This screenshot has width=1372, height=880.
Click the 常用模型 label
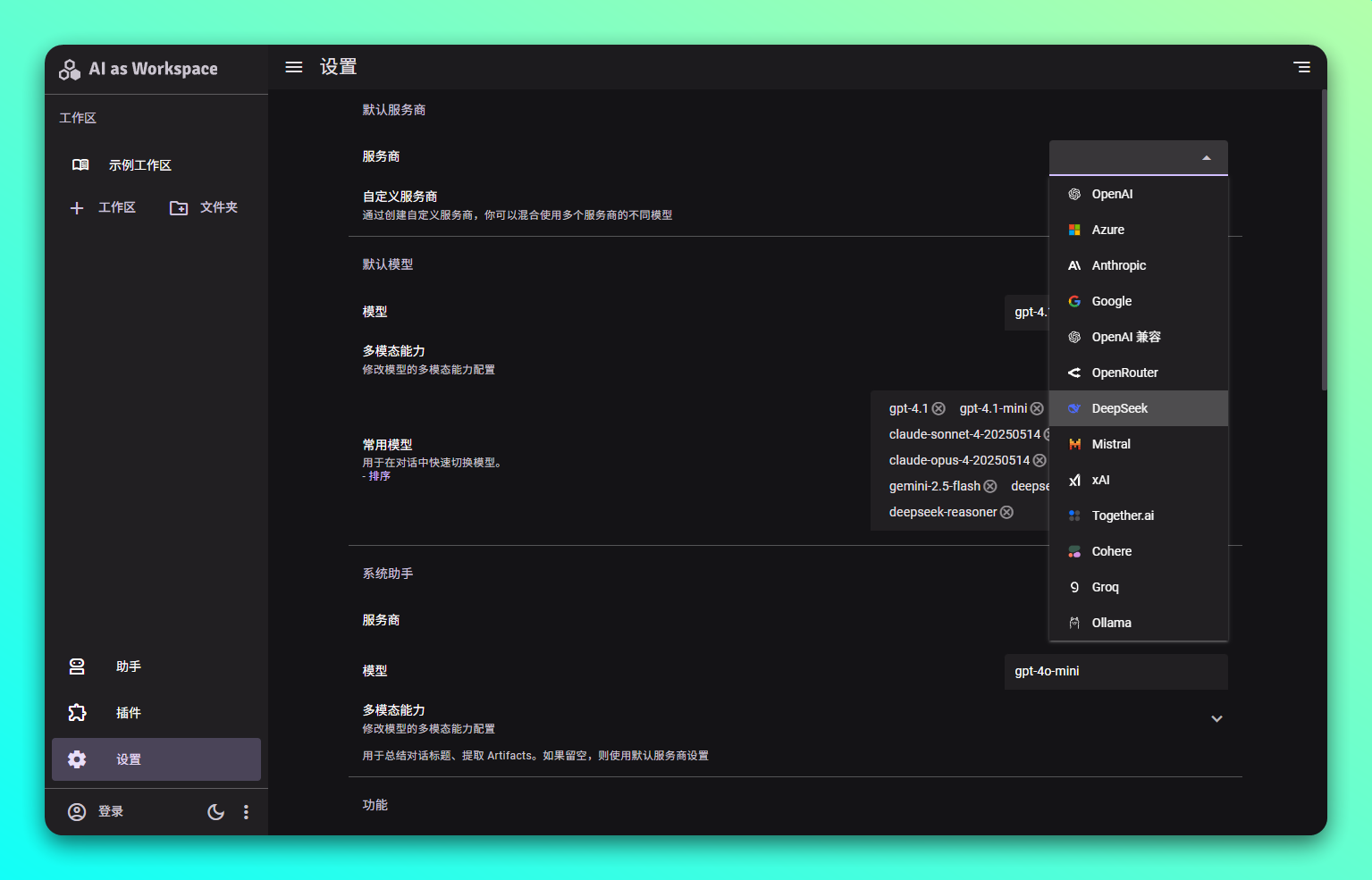coord(387,445)
